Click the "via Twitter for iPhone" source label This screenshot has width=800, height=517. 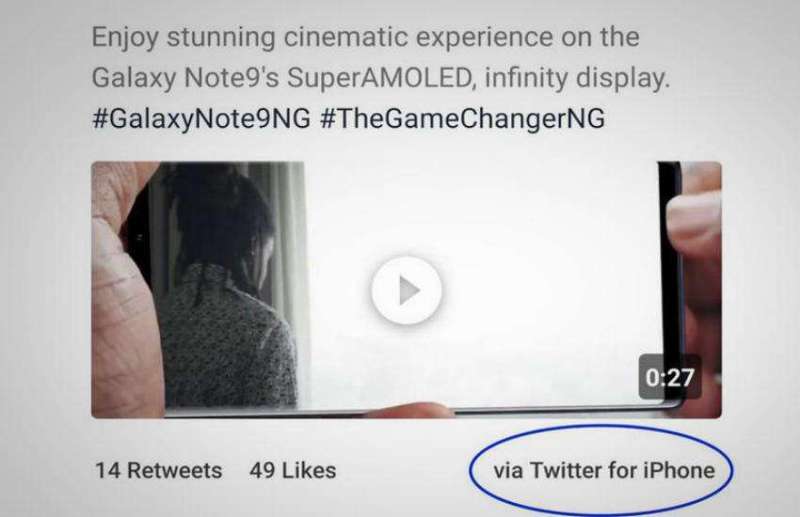[x=604, y=470]
